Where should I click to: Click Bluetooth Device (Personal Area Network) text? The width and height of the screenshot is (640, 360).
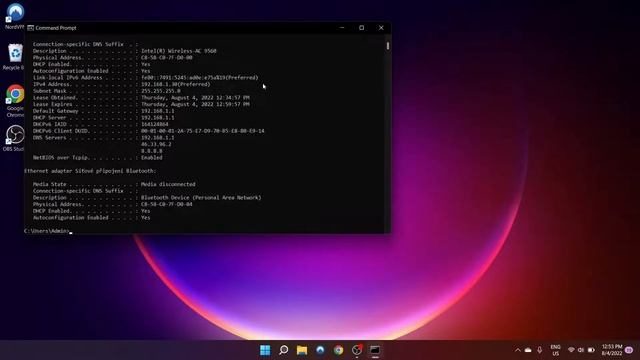[x=201, y=198]
